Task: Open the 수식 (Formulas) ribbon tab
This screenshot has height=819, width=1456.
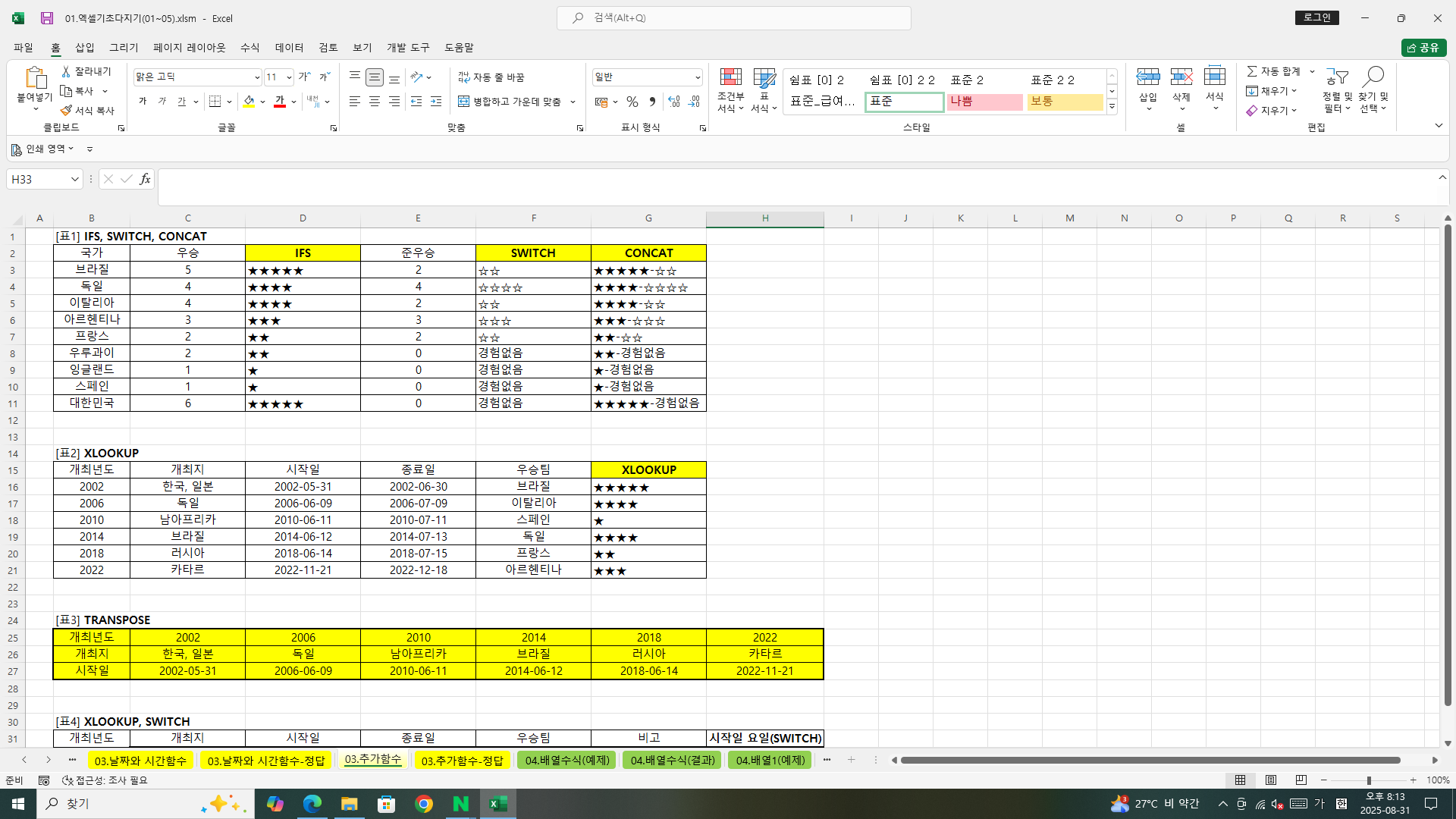Action: 249,47
